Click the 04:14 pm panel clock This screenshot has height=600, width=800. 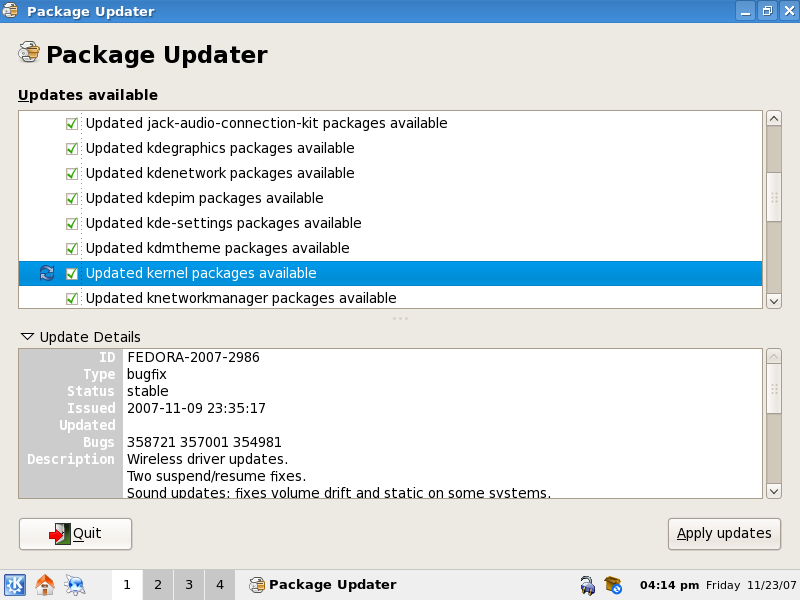click(669, 585)
